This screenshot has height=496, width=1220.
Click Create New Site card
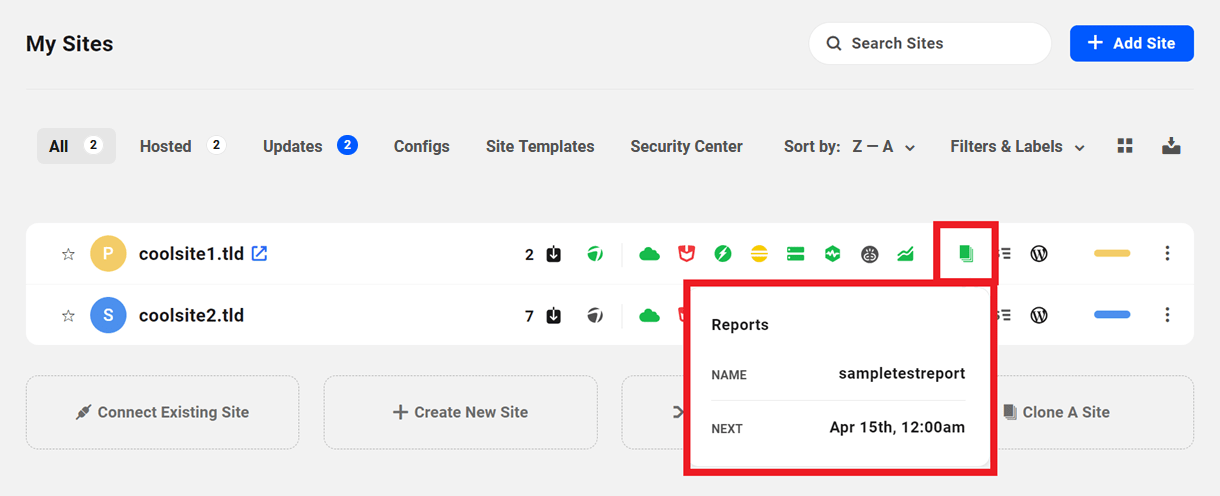[460, 412]
